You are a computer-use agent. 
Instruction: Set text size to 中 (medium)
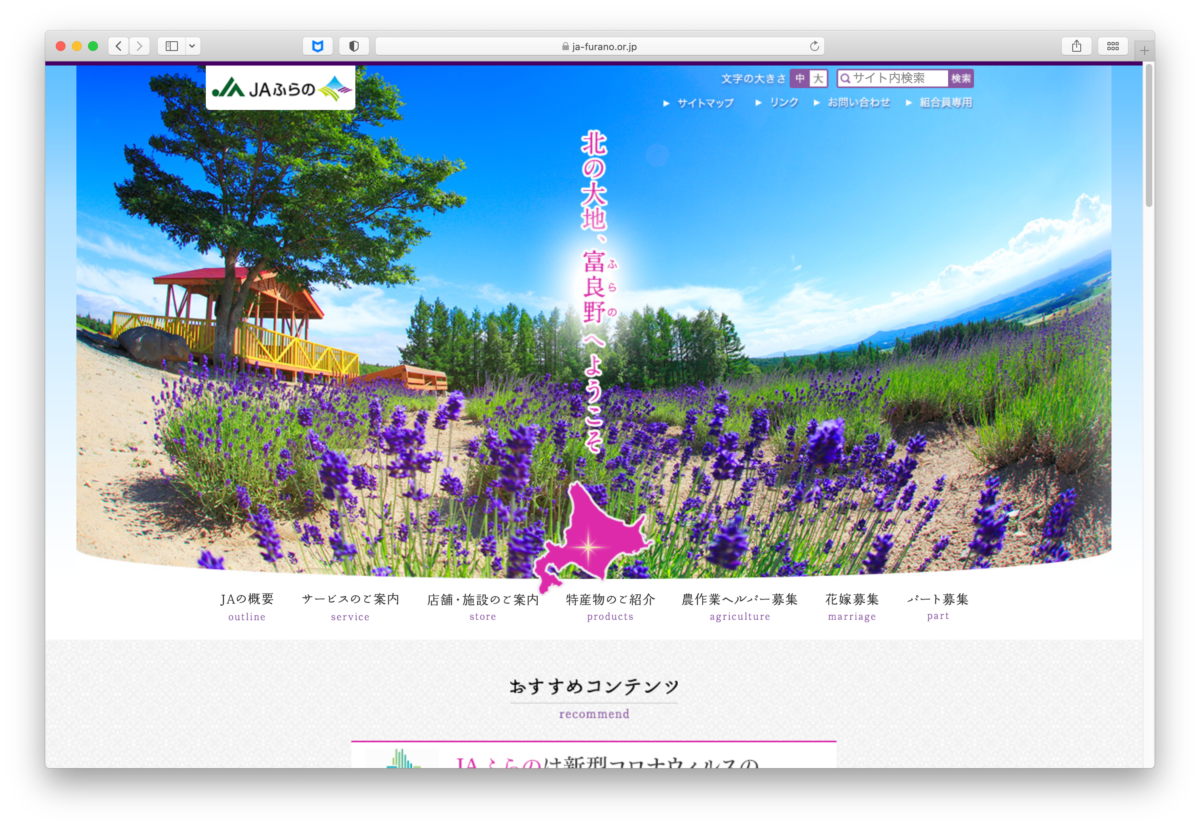pyautogui.click(x=800, y=79)
